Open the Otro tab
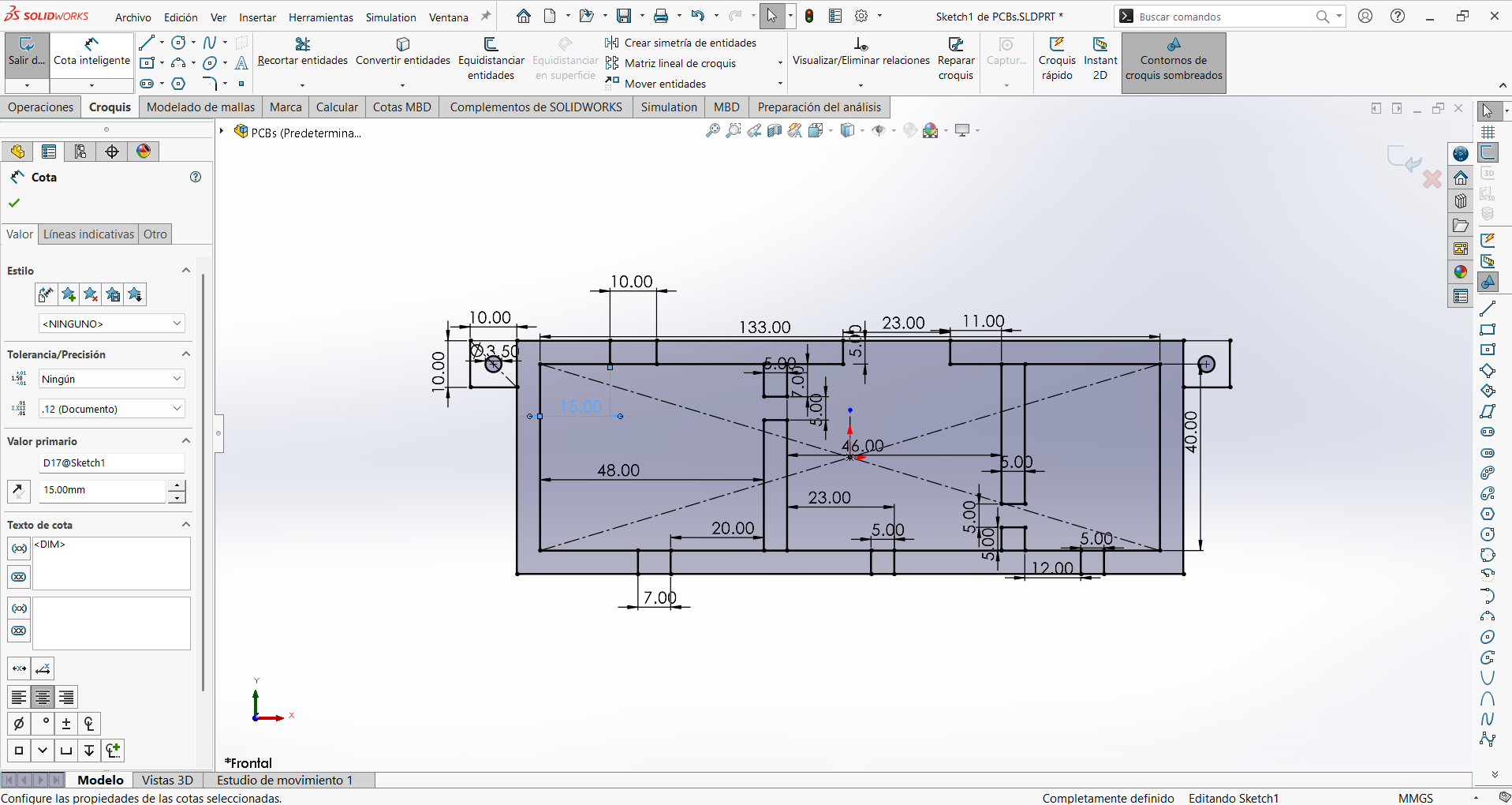 155,234
